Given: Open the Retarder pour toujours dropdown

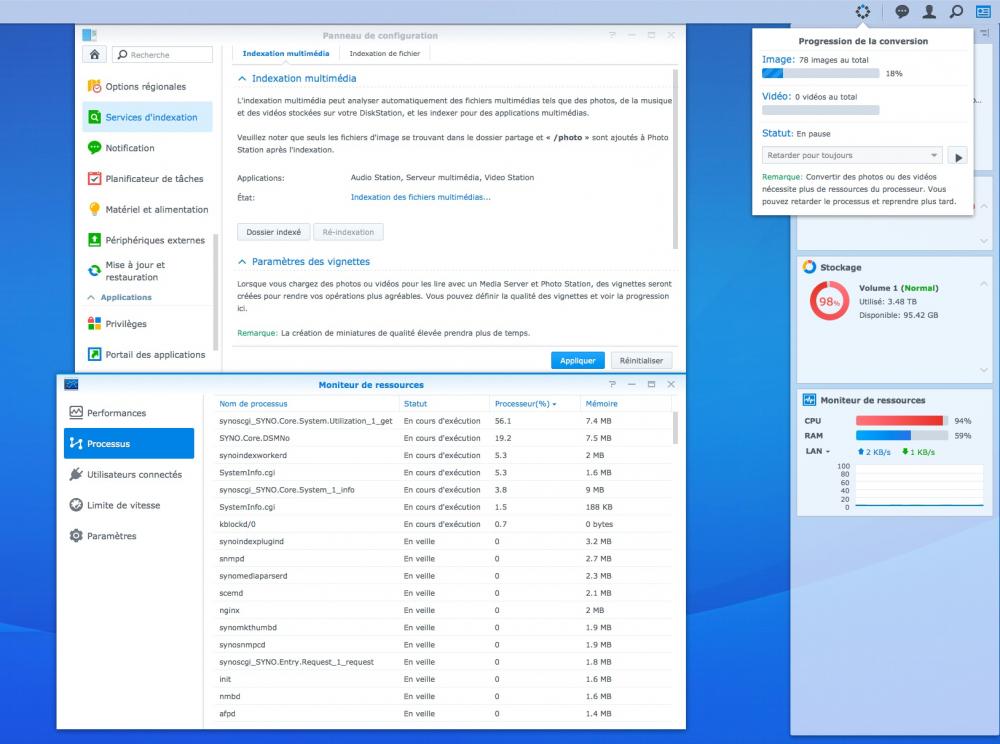Looking at the screenshot, I should point(852,156).
